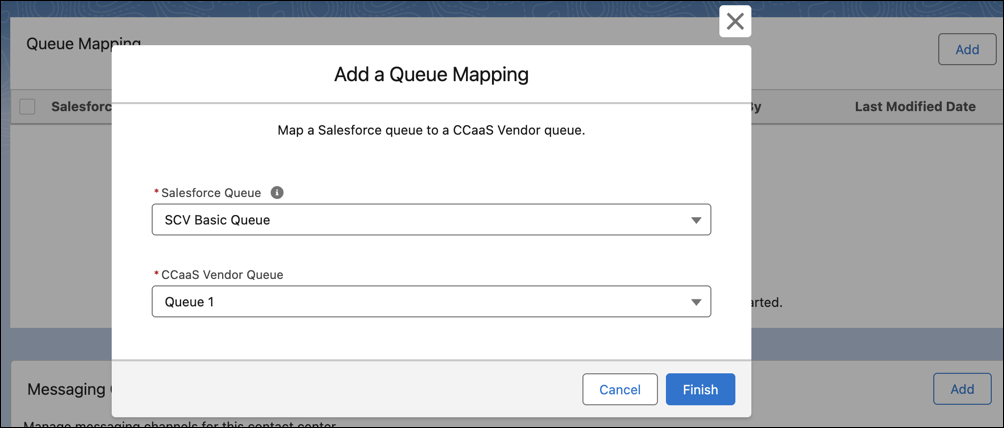Show info tooltip for Salesforce Queue
Image resolution: width=1004 pixels, height=428 pixels.
click(x=277, y=192)
